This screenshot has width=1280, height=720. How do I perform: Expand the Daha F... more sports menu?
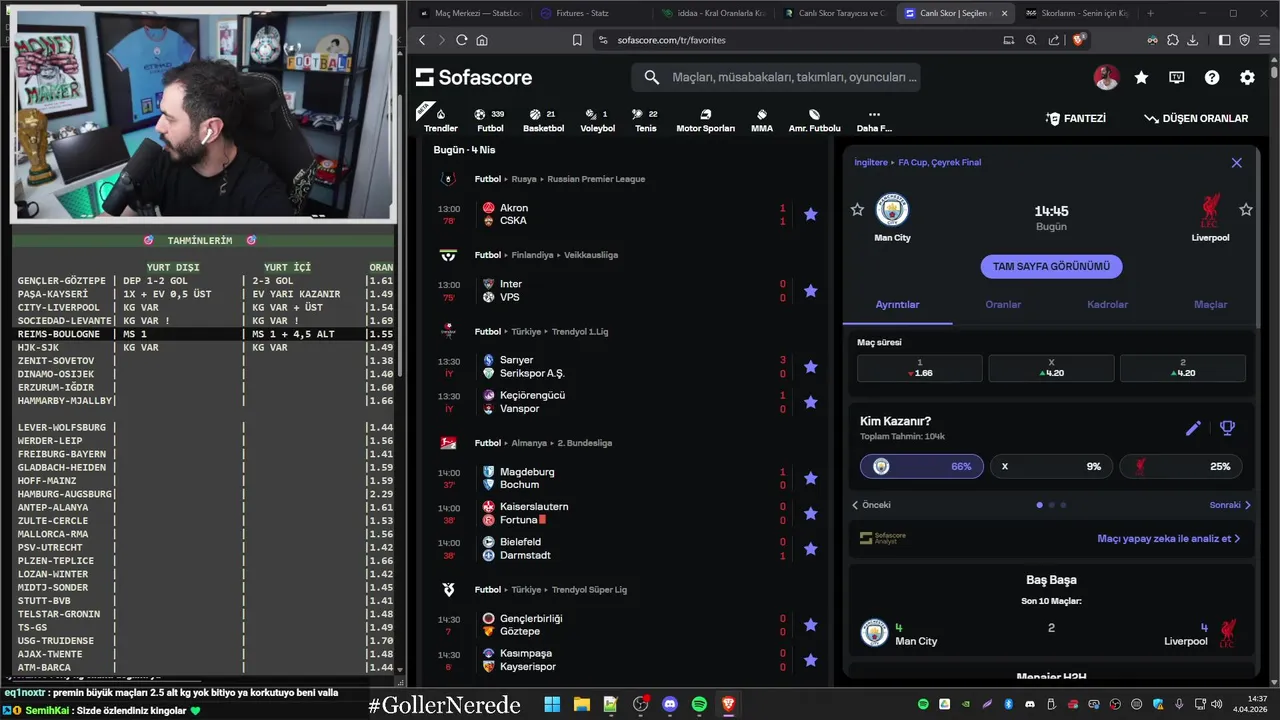click(874, 120)
